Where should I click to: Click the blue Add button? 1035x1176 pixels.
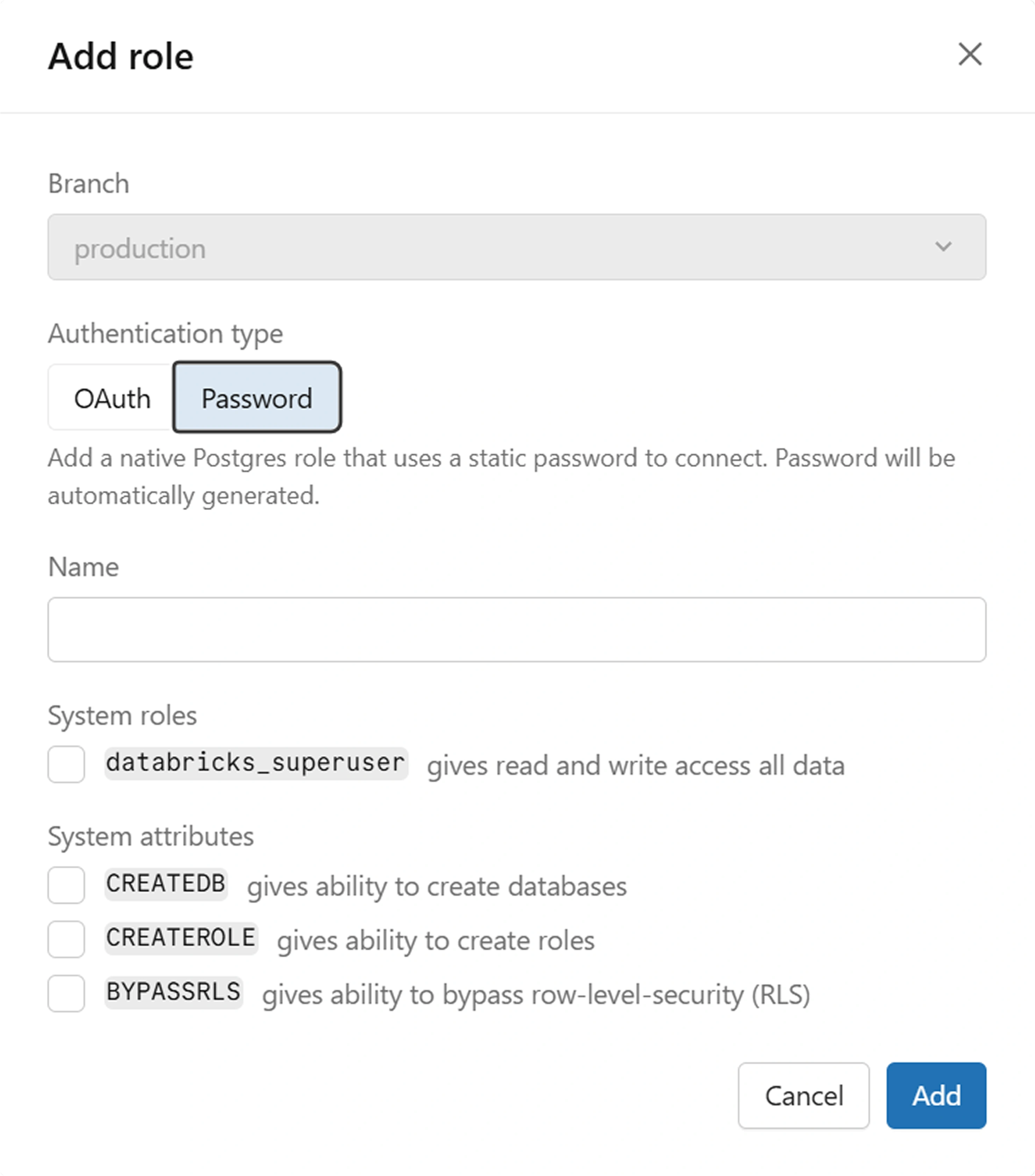[937, 1096]
